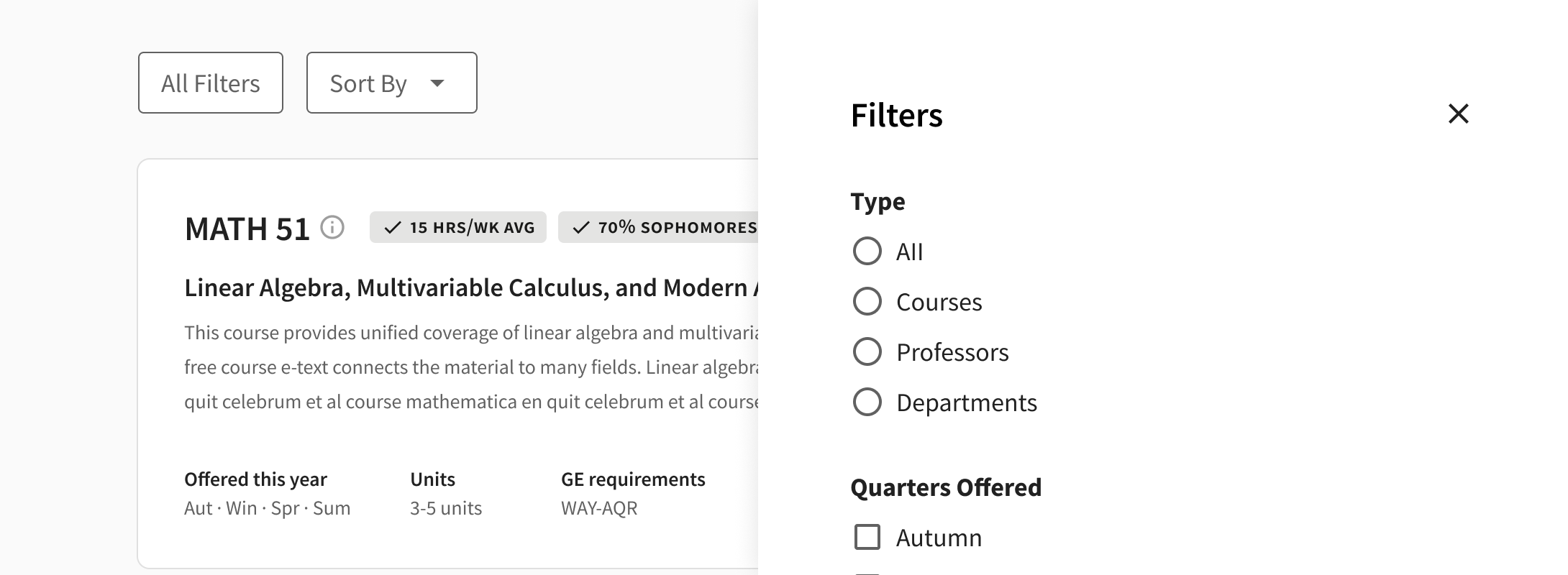Click the MATH 51 course heading

(247, 229)
